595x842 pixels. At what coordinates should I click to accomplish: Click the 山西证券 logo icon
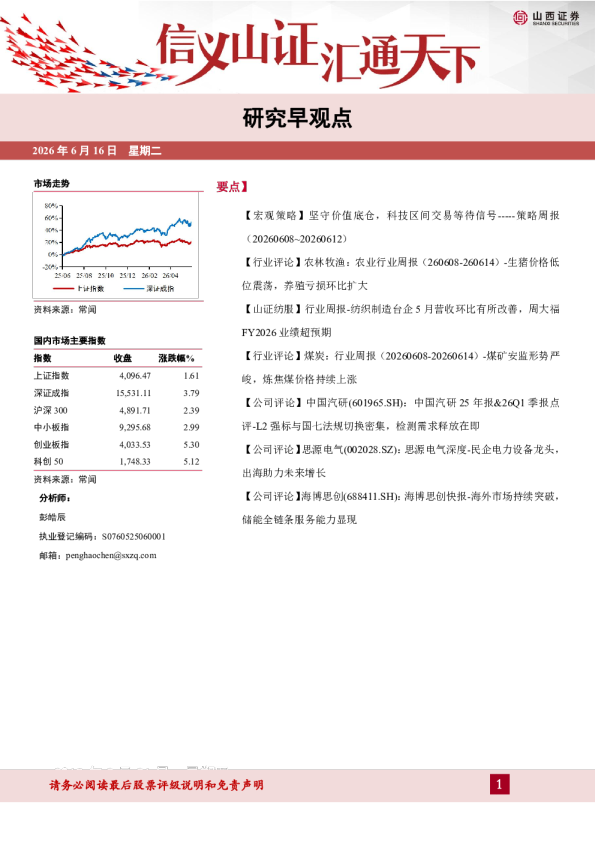click(520, 18)
